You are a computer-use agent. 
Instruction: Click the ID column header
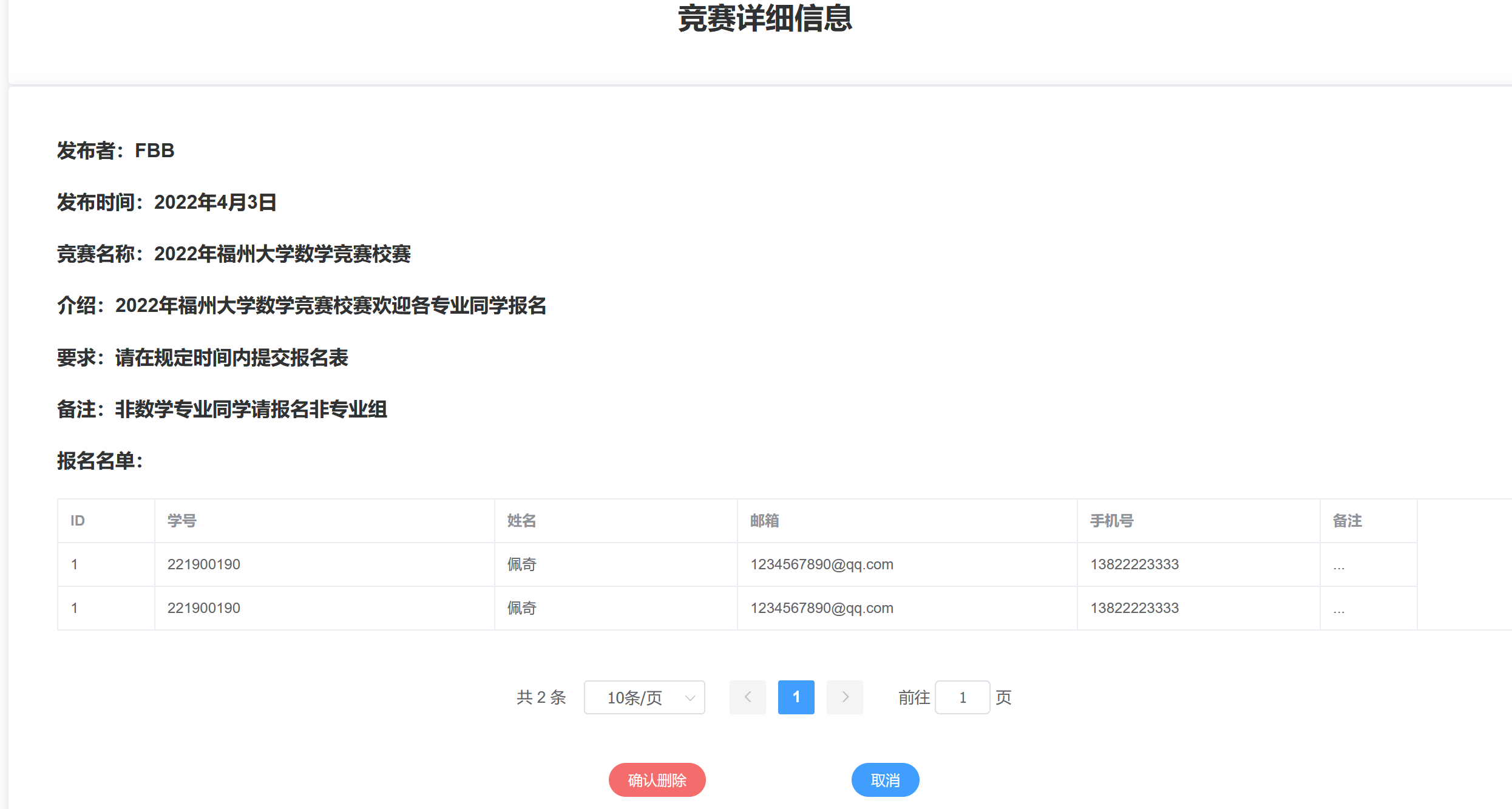click(x=78, y=521)
